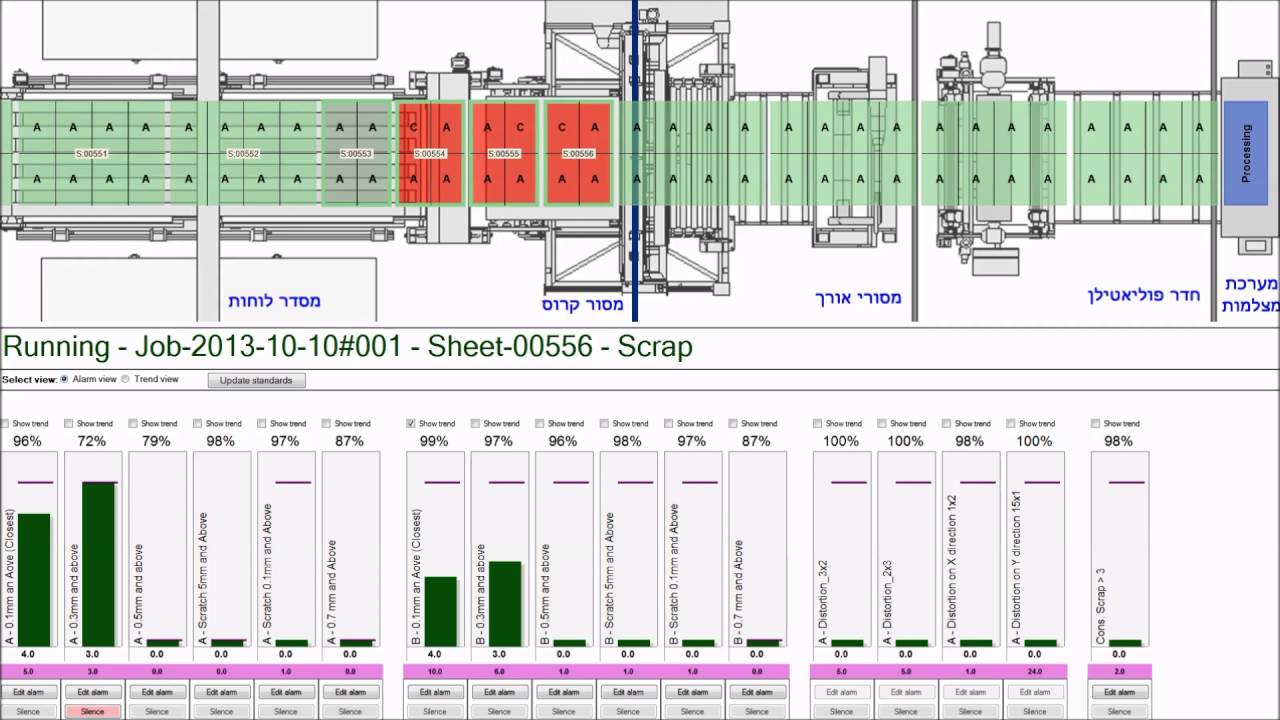Edit alarm for A - 0.3mm and above gauge
1280x720 pixels.
93,692
